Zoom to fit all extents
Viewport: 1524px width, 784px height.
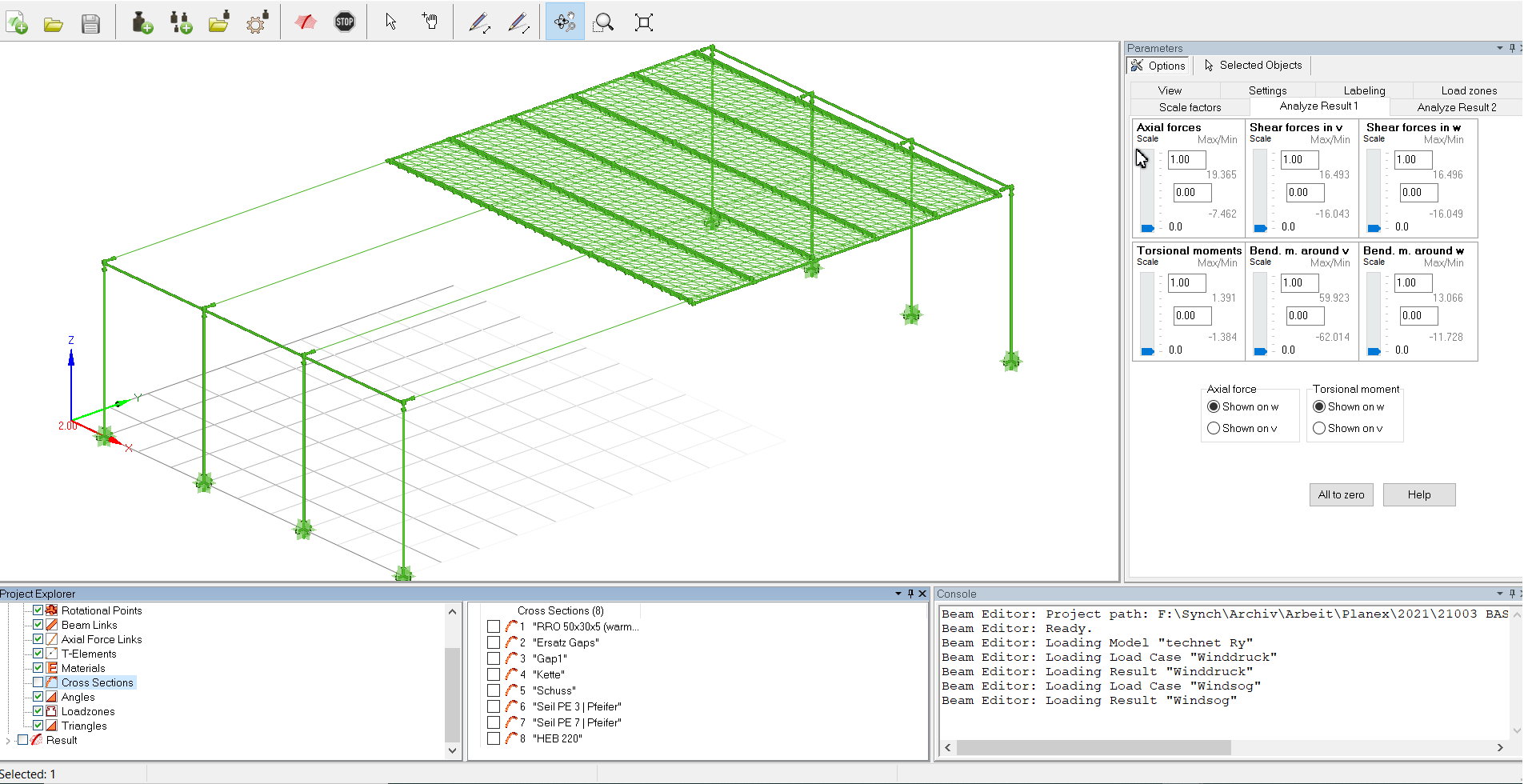pos(644,22)
